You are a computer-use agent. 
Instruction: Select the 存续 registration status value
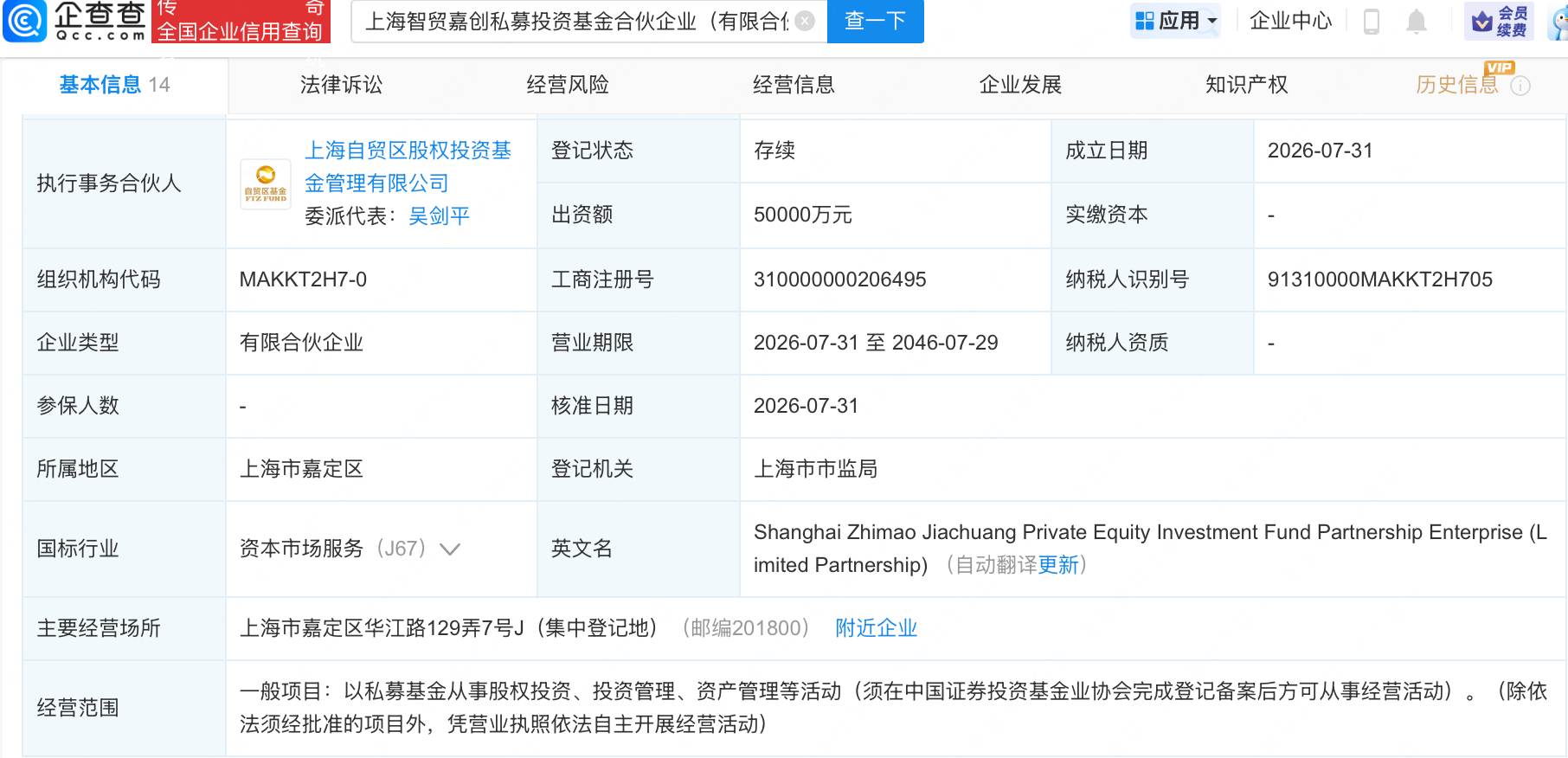[x=774, y=151]
